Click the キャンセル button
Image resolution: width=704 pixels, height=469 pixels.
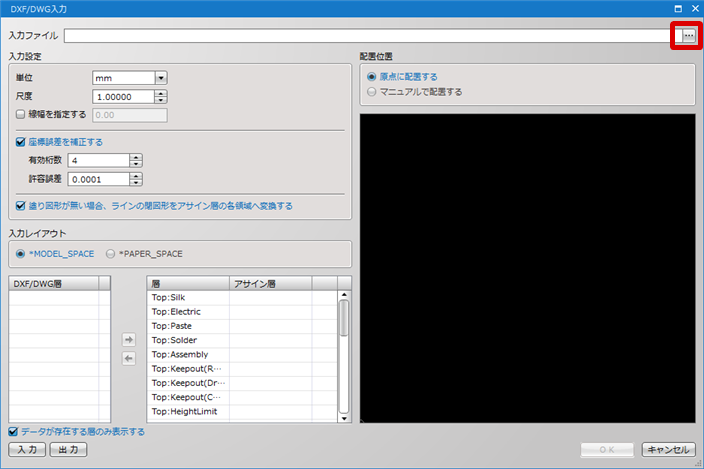[x=669, y=449]
